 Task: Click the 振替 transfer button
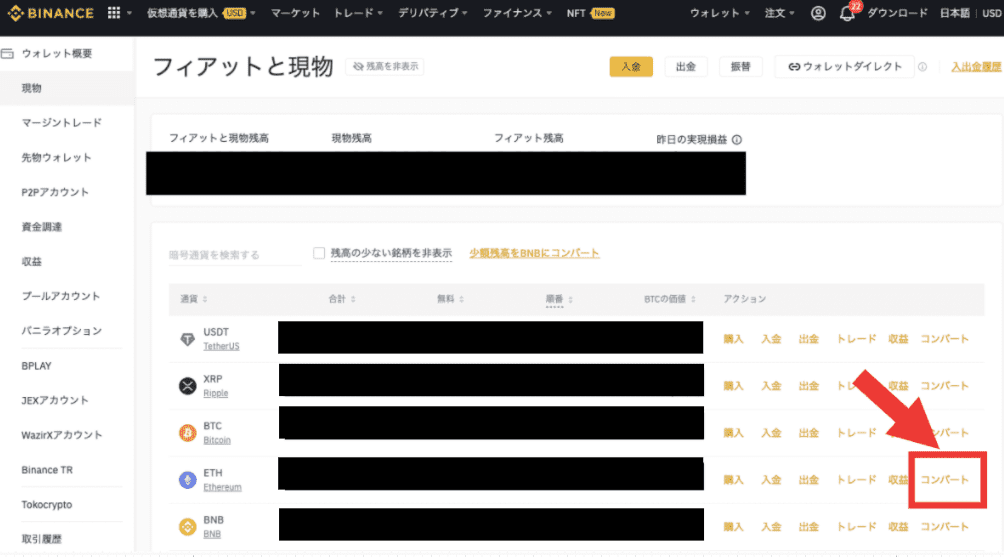coord(741,67)
